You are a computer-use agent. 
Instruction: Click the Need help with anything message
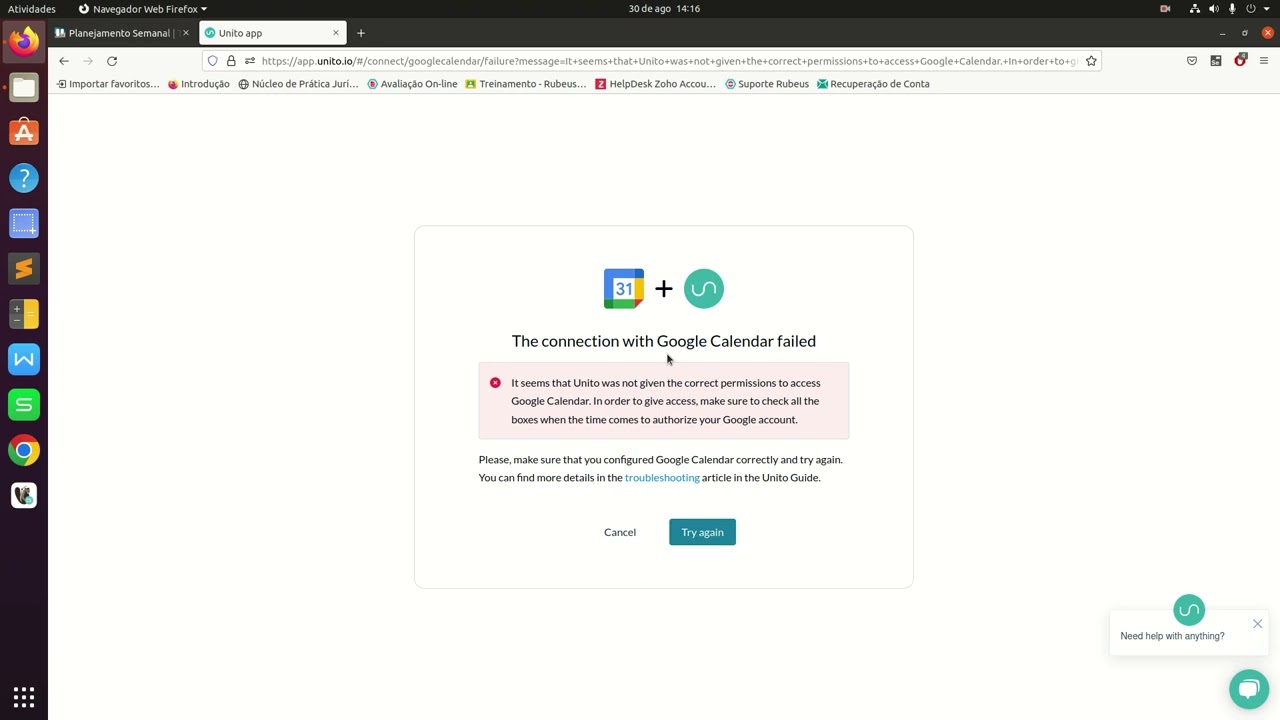pos(1172,636)
